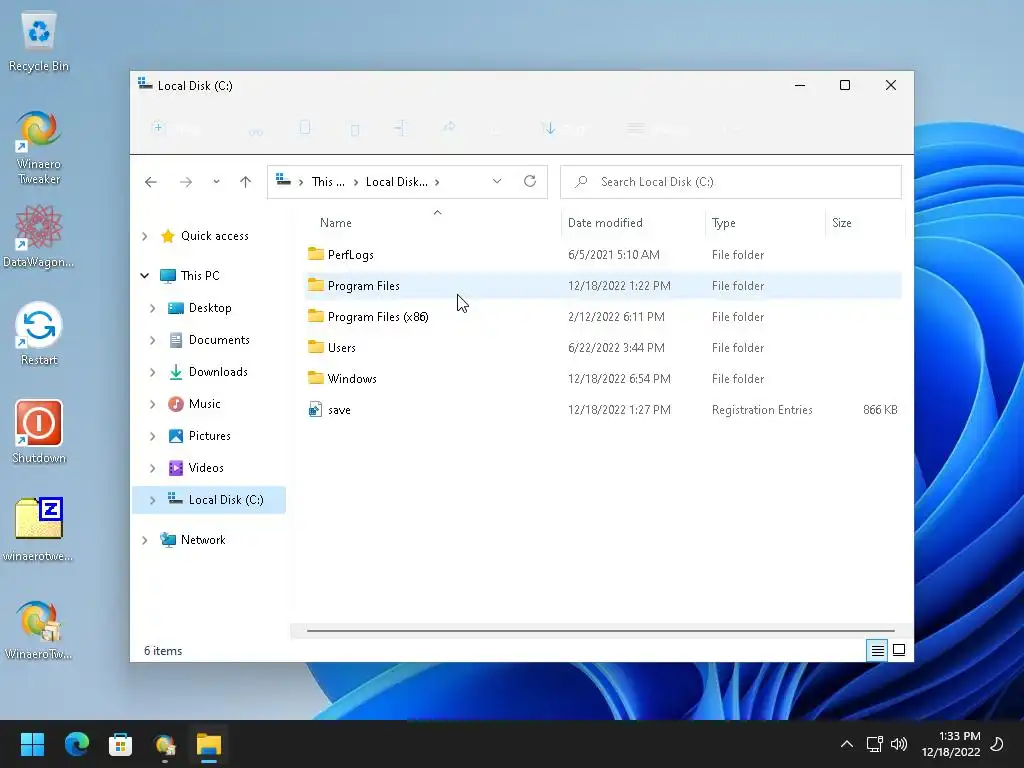
Task: Click 'This ...' breadcrumb segment
Action: [328, 182]
